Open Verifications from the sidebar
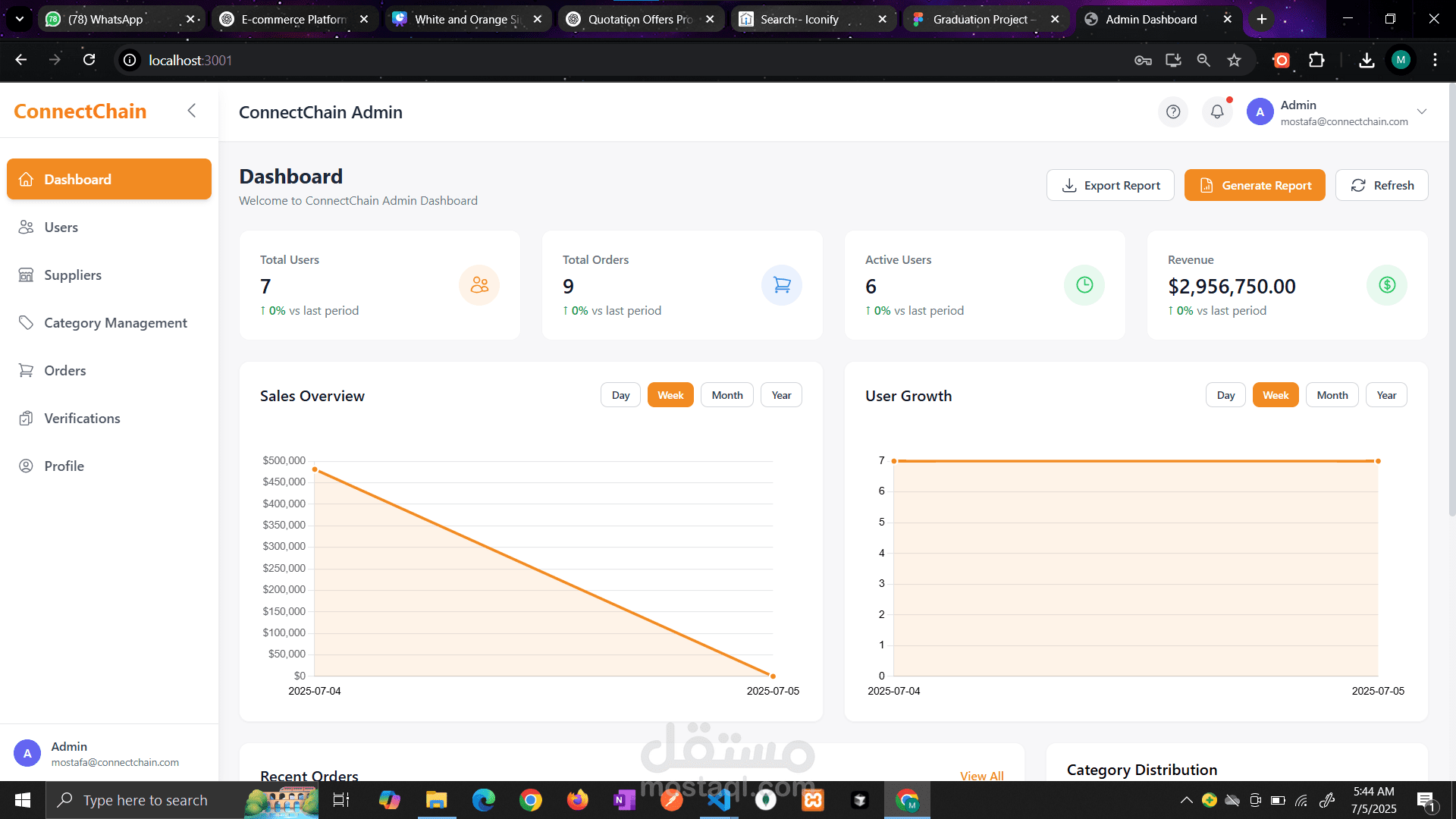Image resolution: width=1456 pixels, height=819 pixels. pos(82,418)
